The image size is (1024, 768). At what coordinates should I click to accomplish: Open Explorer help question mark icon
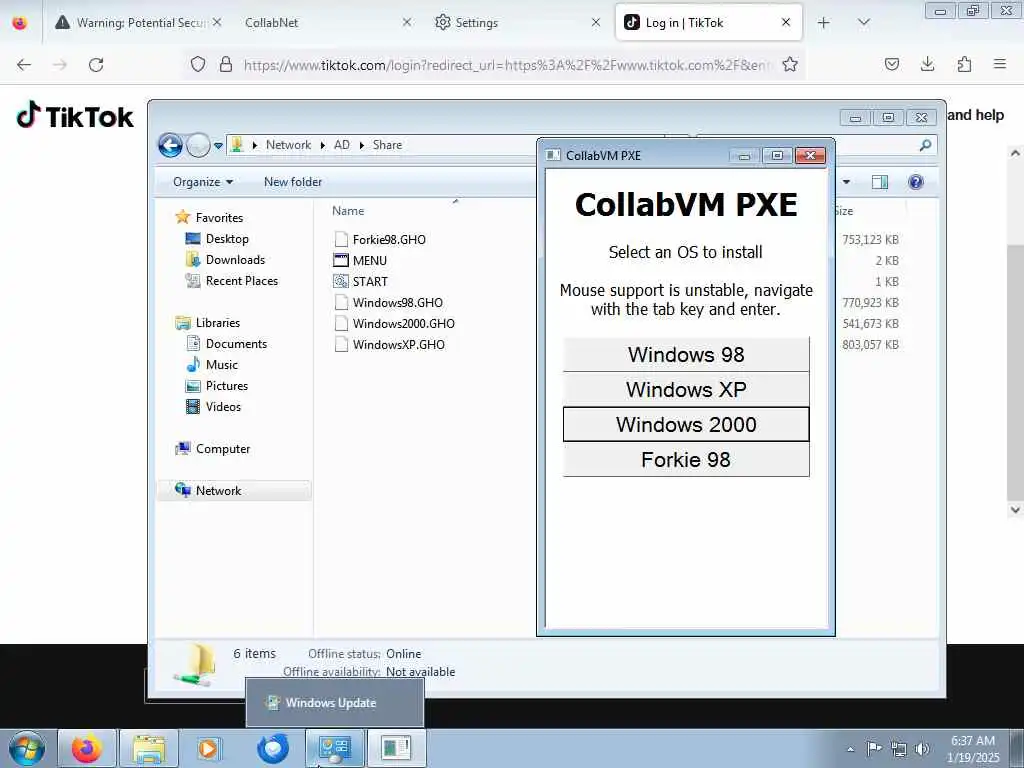916,182
